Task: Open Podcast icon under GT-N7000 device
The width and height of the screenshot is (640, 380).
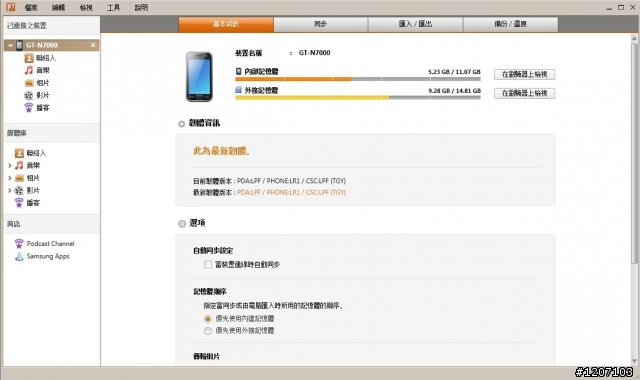Action: click(29, 108)
